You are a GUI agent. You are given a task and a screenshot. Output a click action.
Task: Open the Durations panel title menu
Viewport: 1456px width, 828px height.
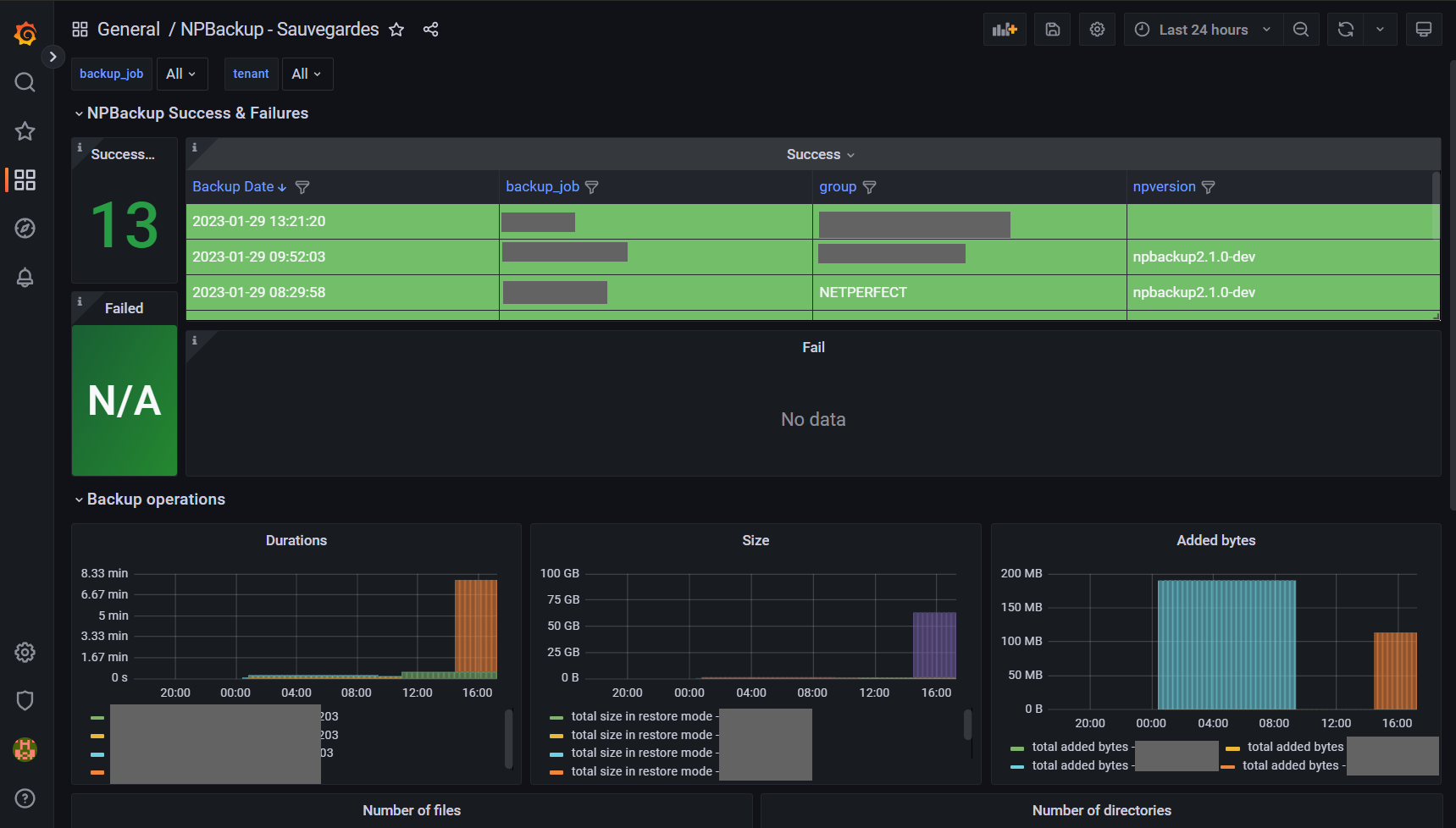point(296,540)
